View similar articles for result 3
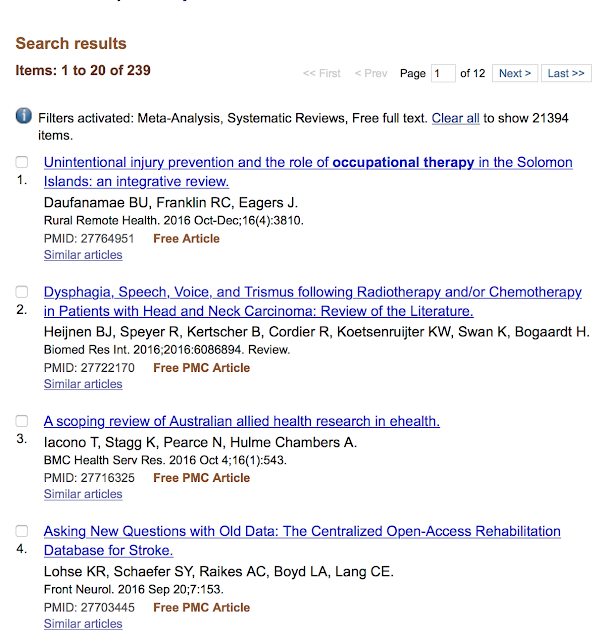The width and height of the screenshot is (598, 640). [x=83, y=494]
